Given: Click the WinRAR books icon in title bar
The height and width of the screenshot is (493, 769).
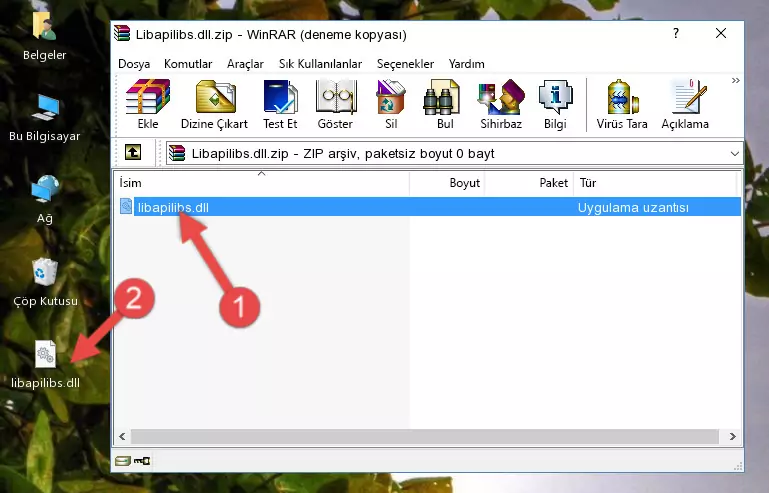Looking at the screenshot, I should (122, 33).
